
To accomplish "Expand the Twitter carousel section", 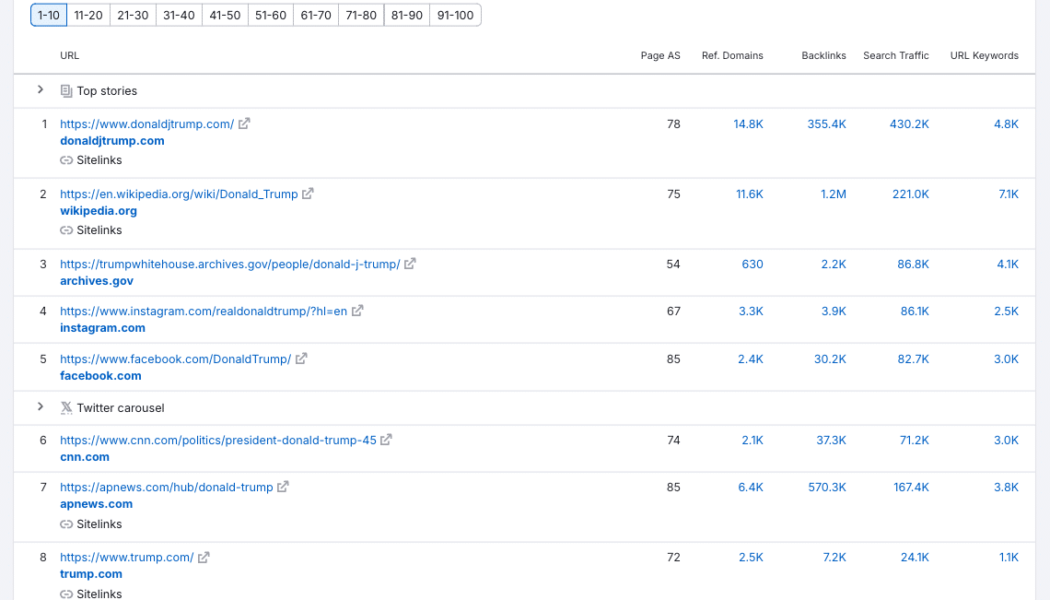I will [40, 407].
